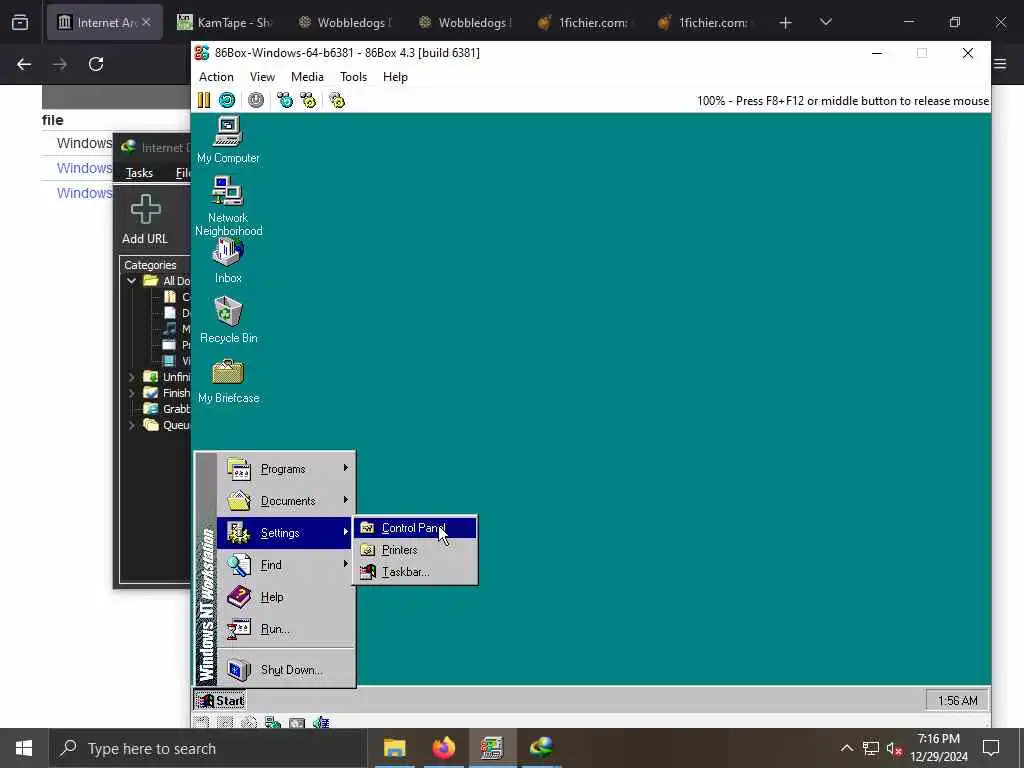Screen dimensions: 1024x768
Task: Select Settings in the NT Start menu
Action: tap(286, 533)
